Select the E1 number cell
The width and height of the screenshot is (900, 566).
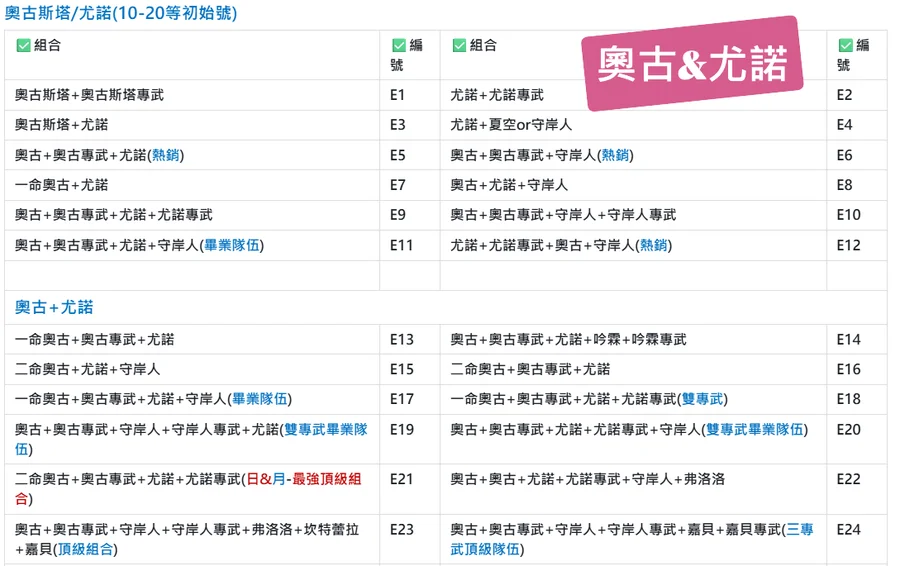(x=397, y=95)
